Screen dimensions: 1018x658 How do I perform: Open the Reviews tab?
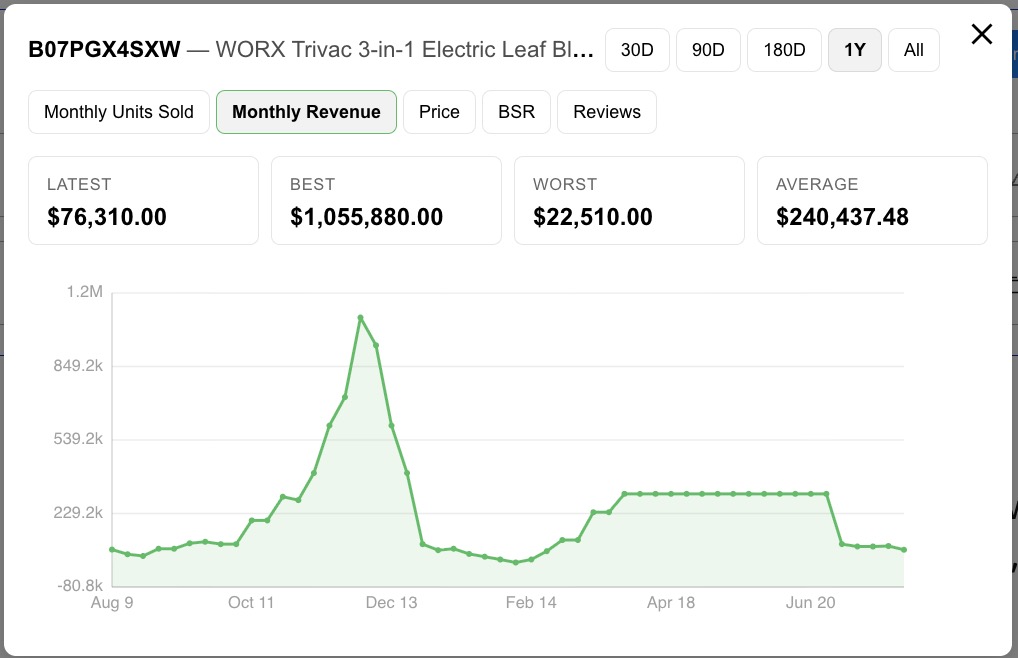tap(607, 112)
